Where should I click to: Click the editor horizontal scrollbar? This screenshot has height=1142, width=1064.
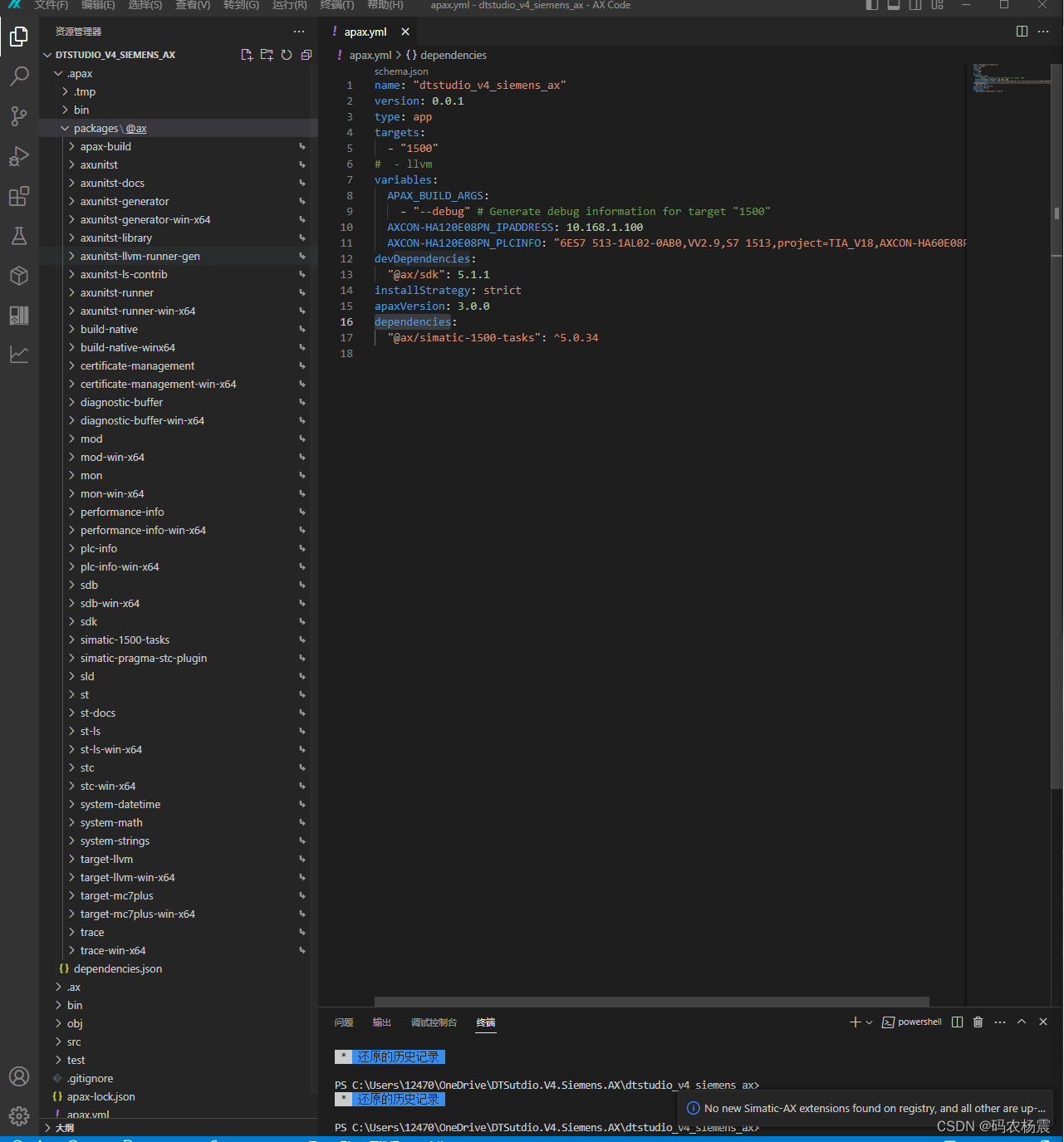pos(651,1002)
